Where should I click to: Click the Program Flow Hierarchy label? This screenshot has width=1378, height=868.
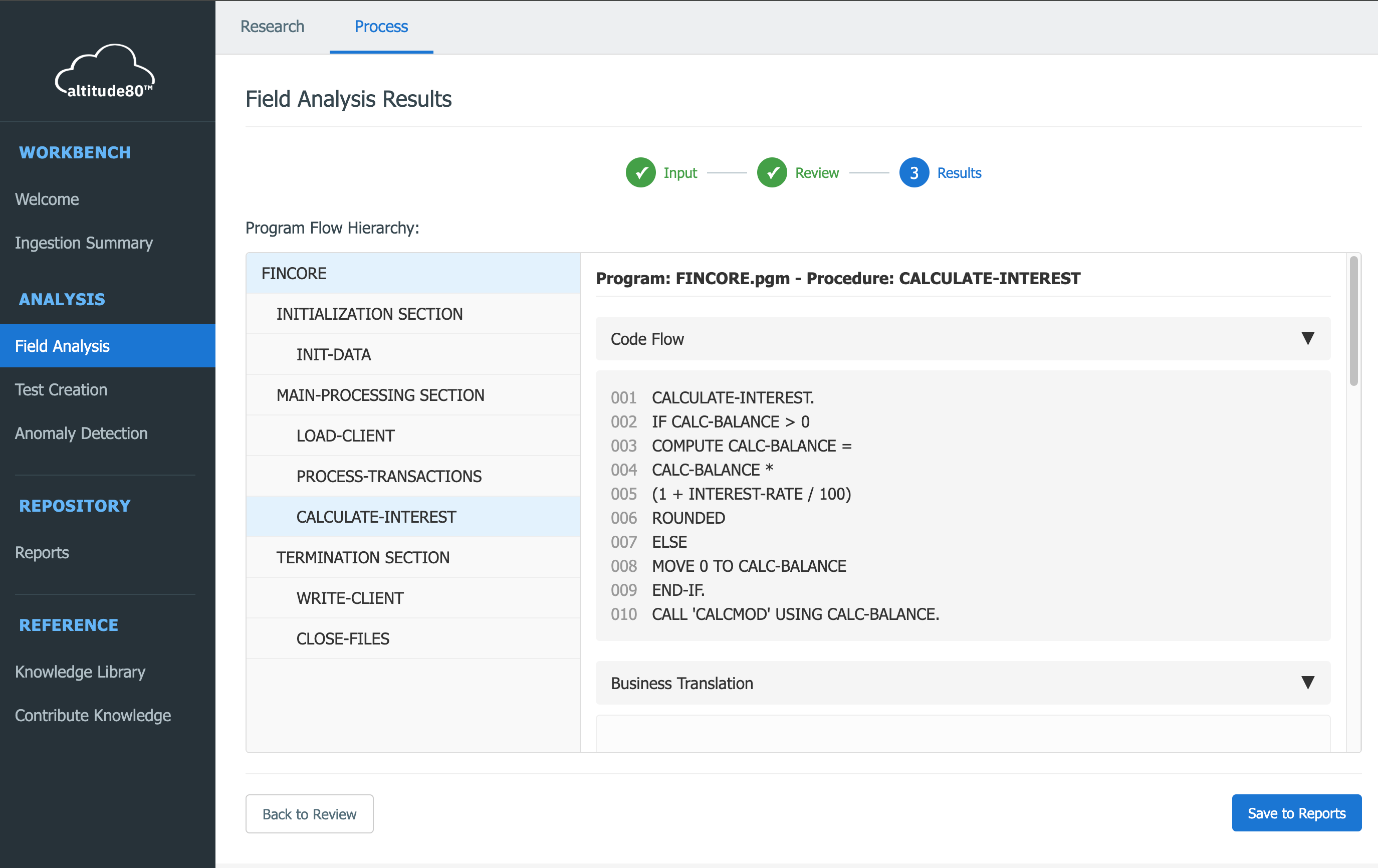(x=333, y=228)
